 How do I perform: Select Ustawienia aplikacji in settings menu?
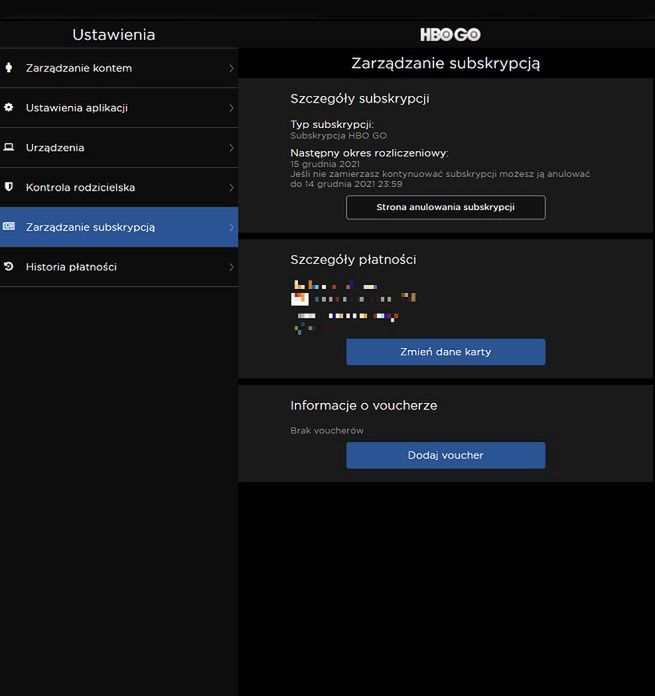tap(119, 108)
